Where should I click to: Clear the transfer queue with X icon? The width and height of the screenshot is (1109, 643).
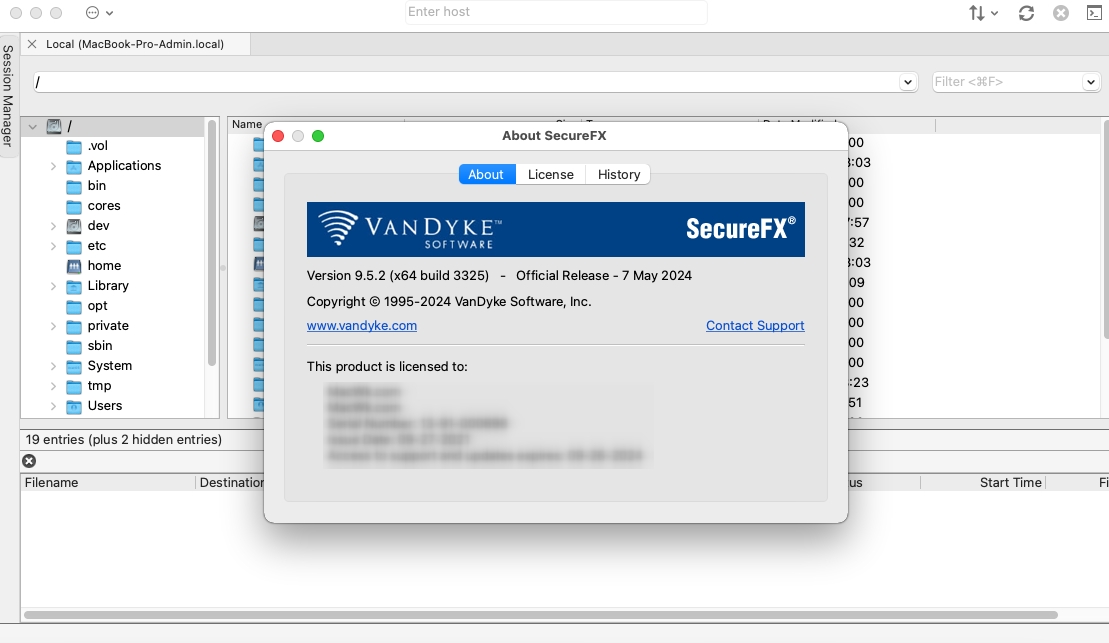tap(29, 461)
